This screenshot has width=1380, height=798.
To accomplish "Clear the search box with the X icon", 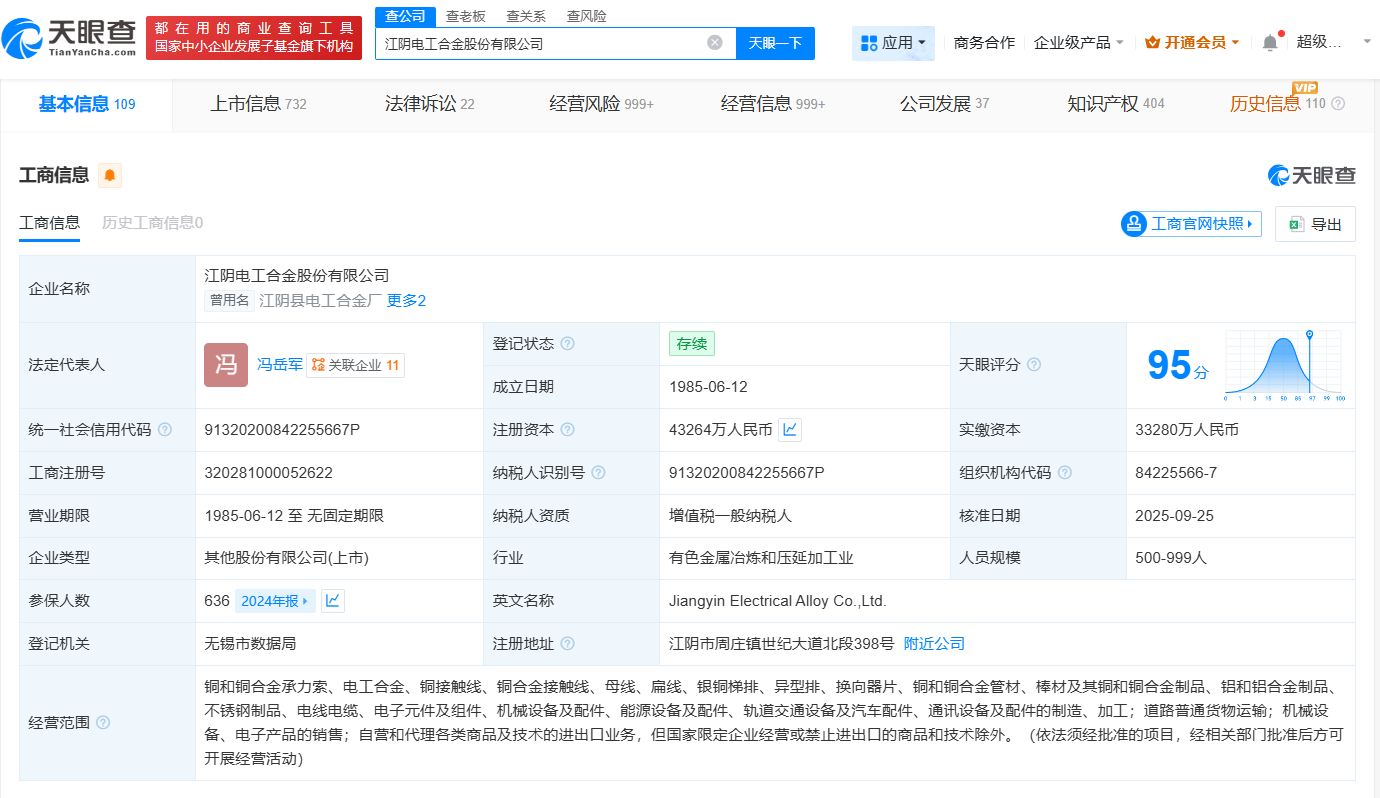I will pyautogui.click(x=714, y=43).
